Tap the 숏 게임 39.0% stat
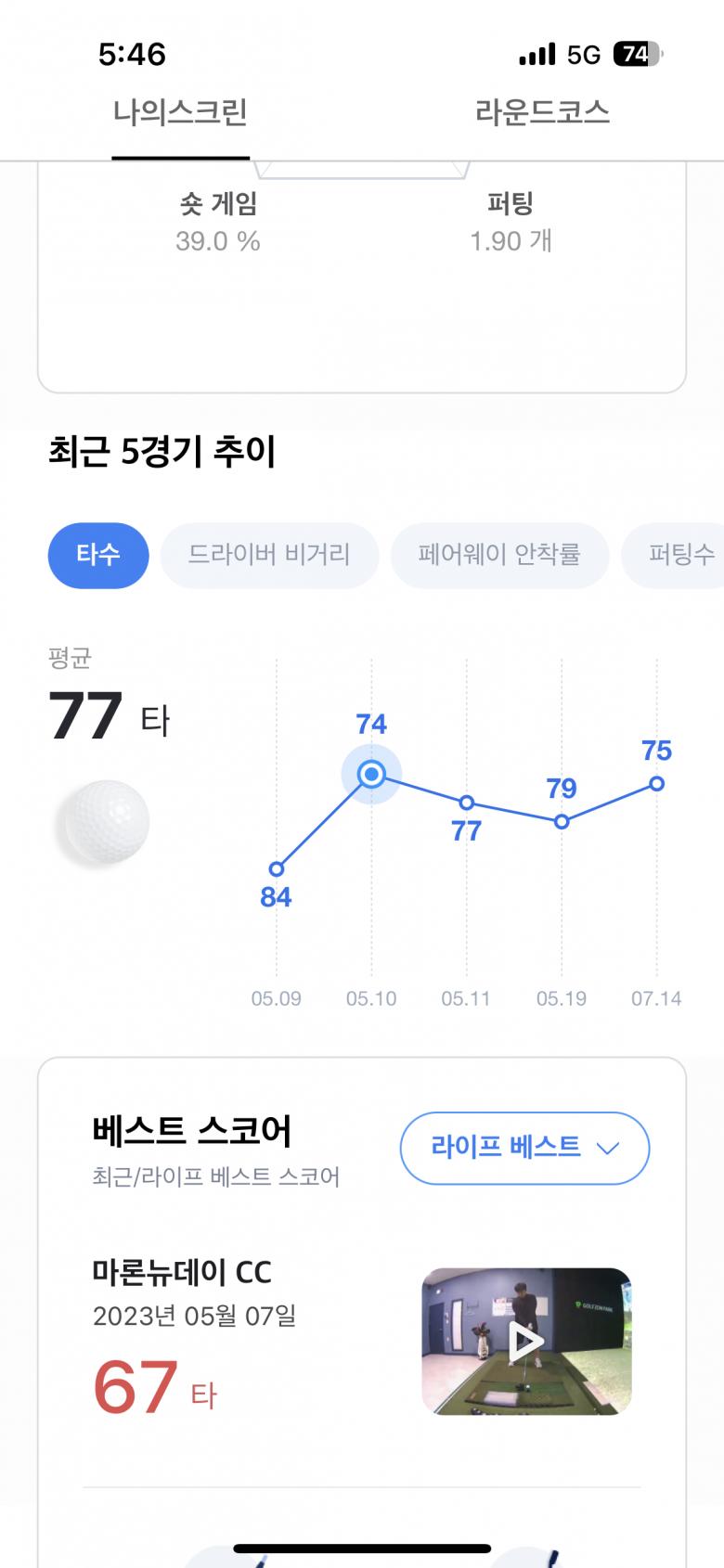Viewport: 724px width, 1568px height. (218, 223)
